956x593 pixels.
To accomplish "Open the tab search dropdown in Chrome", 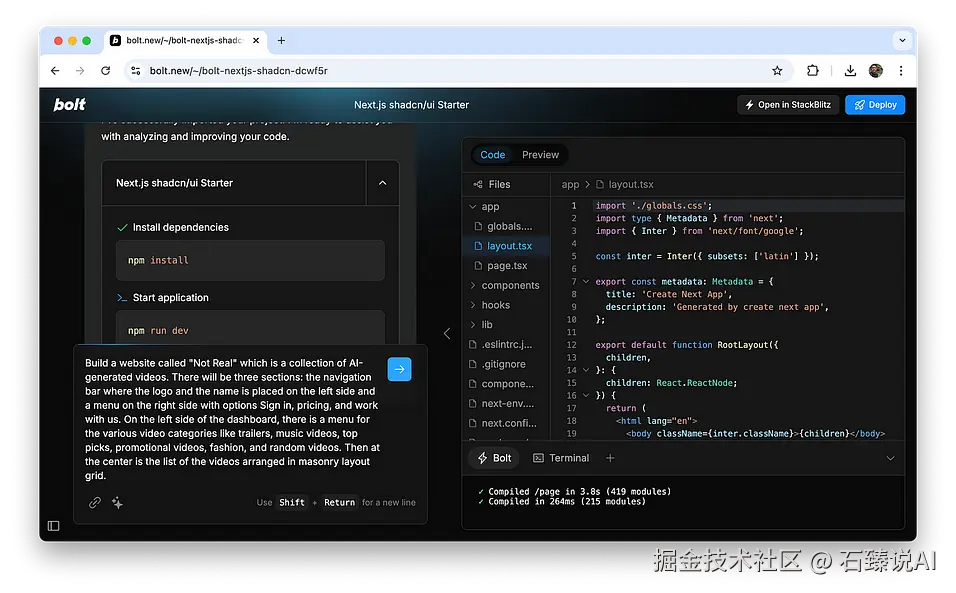I will 902,40.
